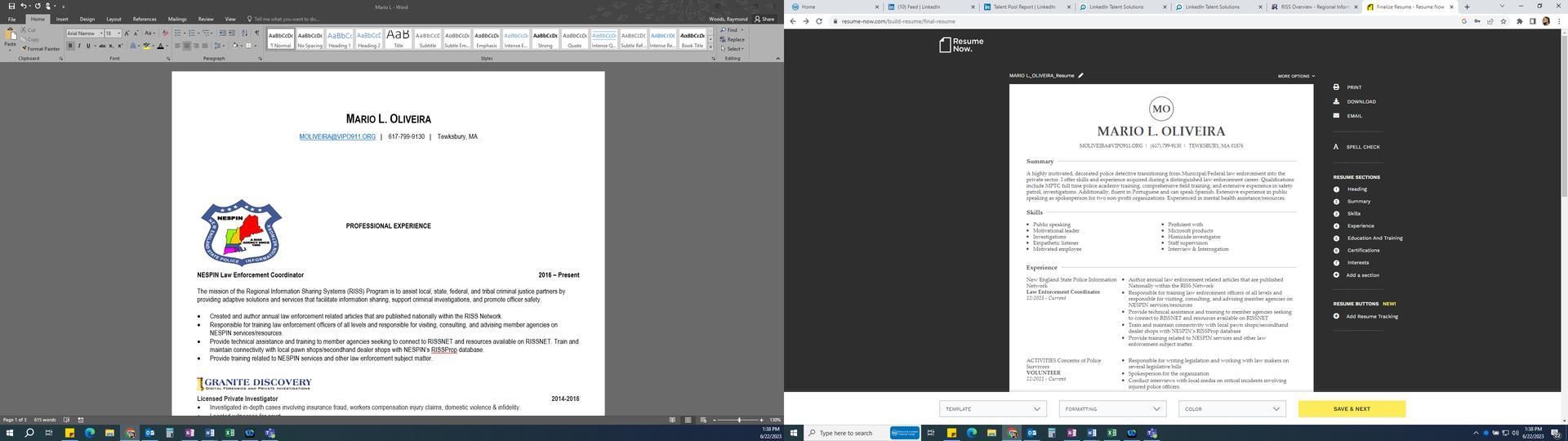Click the Numbering list icon
This screenshot has height=441, width=1568.
click(x=192, y=33)
